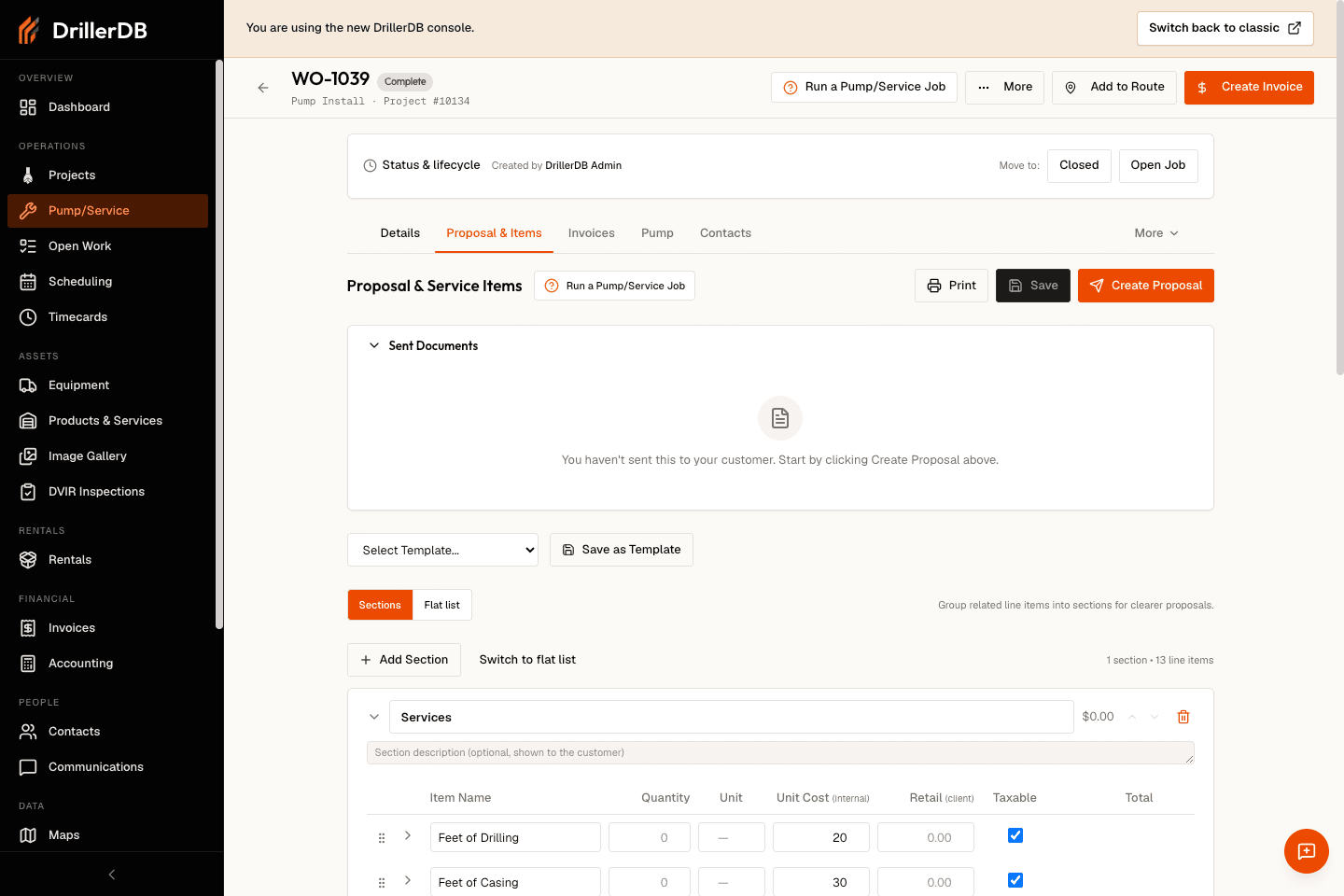Expand the Feet of Drilling line item
The width and height of the screenshot is (1344, 896).
click(408, 835)
